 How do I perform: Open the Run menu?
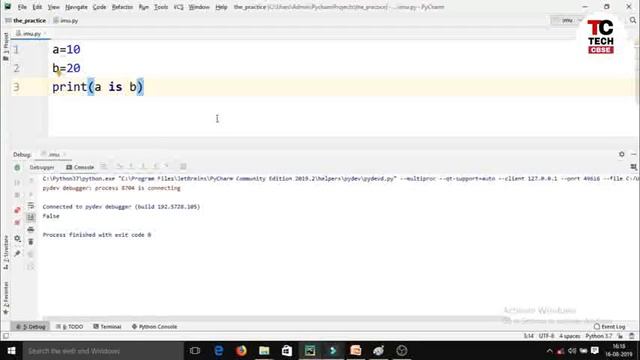(x=144, y=7)
